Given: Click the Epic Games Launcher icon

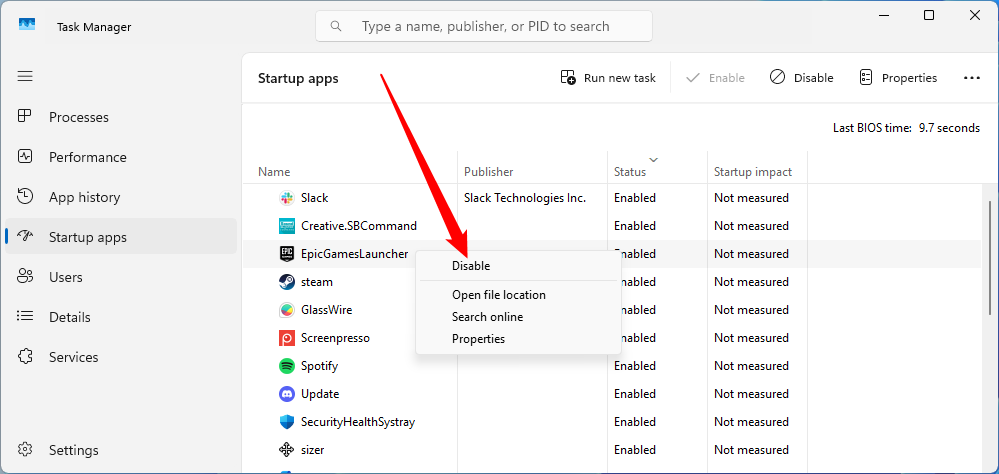Looking at the screenshot, I should point(287,254).
